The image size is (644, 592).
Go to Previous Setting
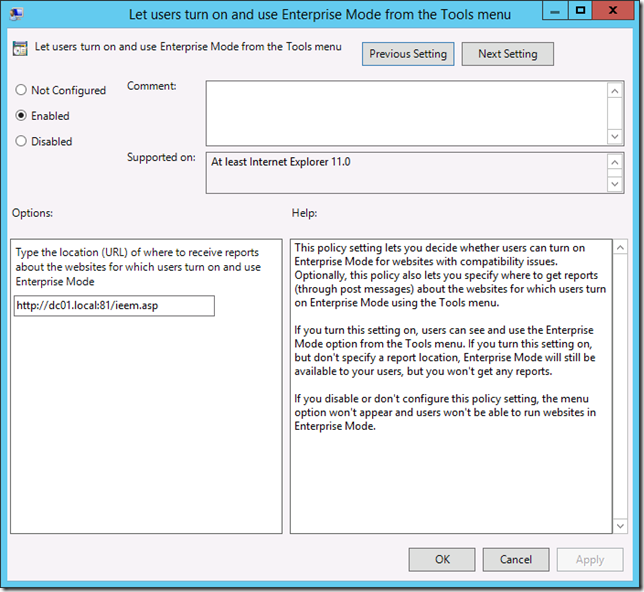coord(408,54)
